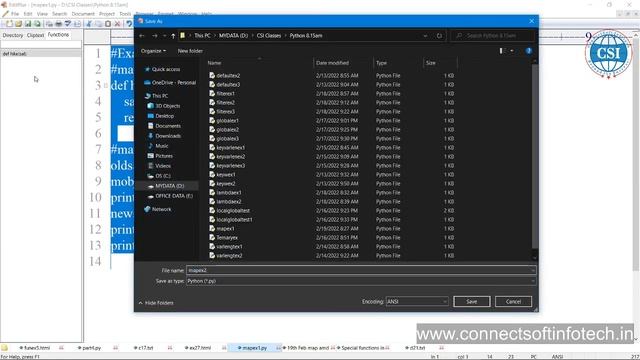Image resolution: width=640 pixels, height=360 pixels.
Task: Click the Undo arrow icon in EditPlus toolbar
Action: [x=129, y=24]
